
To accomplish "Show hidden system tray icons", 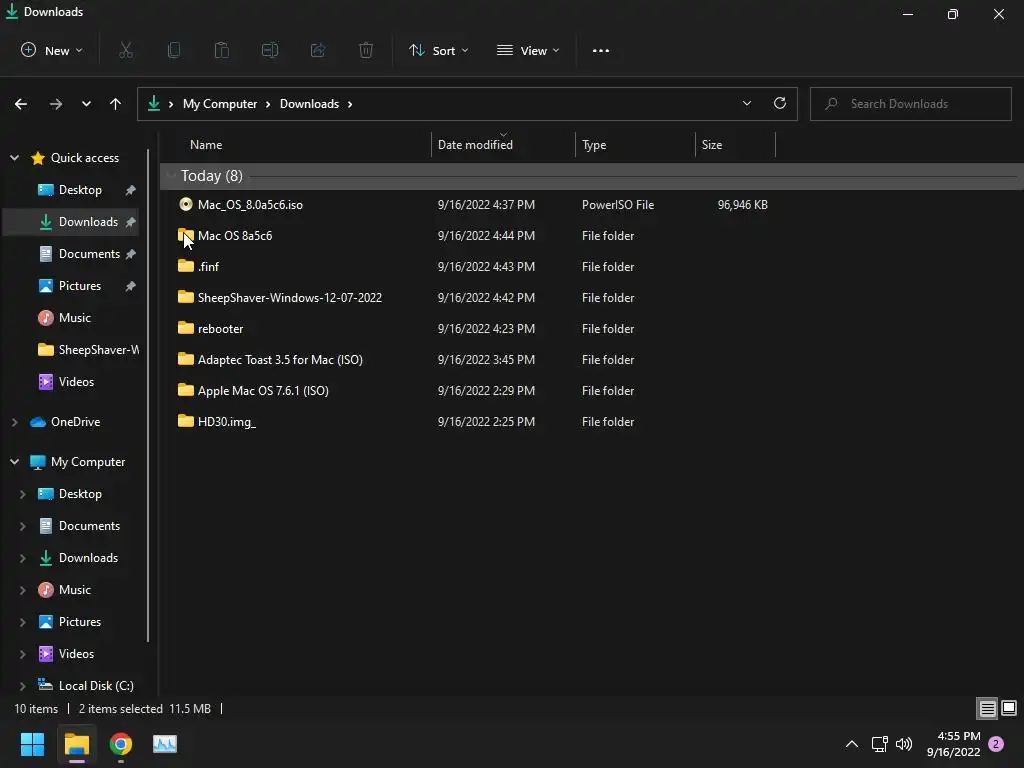I will (x=852, y=744).
